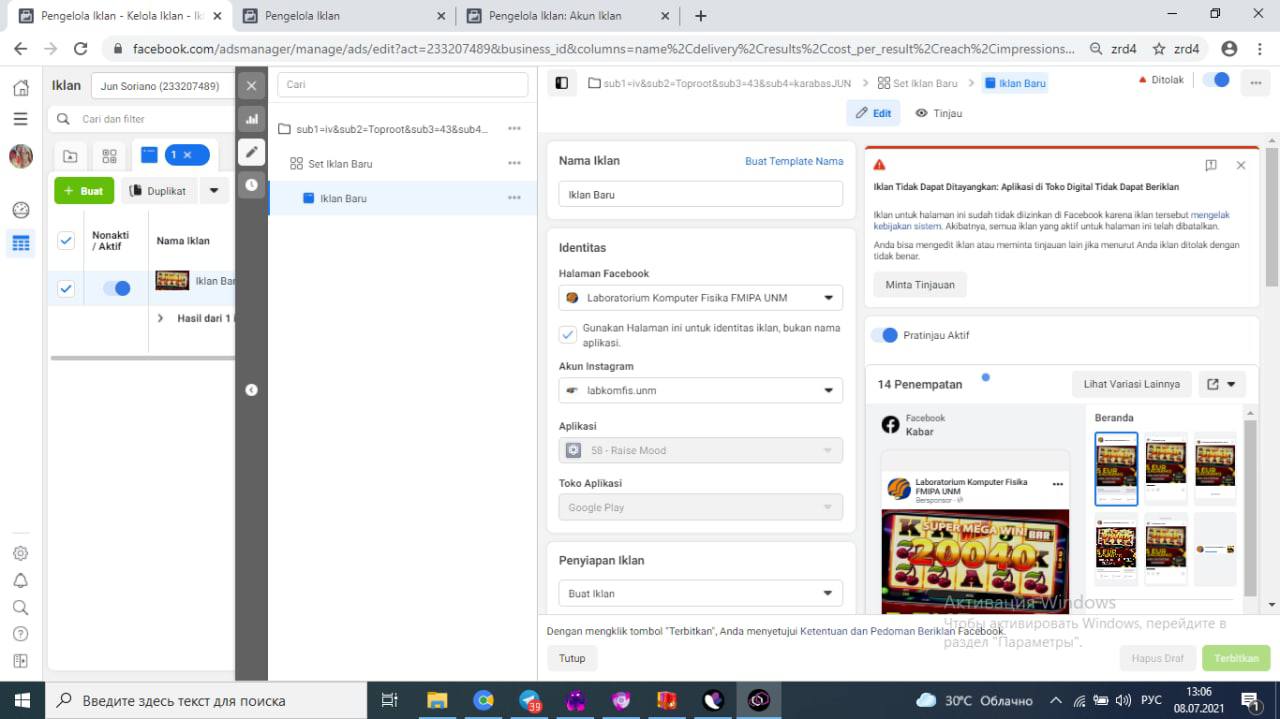Viewport: 1280px width, 719px height.
Task: Click the green Buat button
Action: [x=84, y=190]
